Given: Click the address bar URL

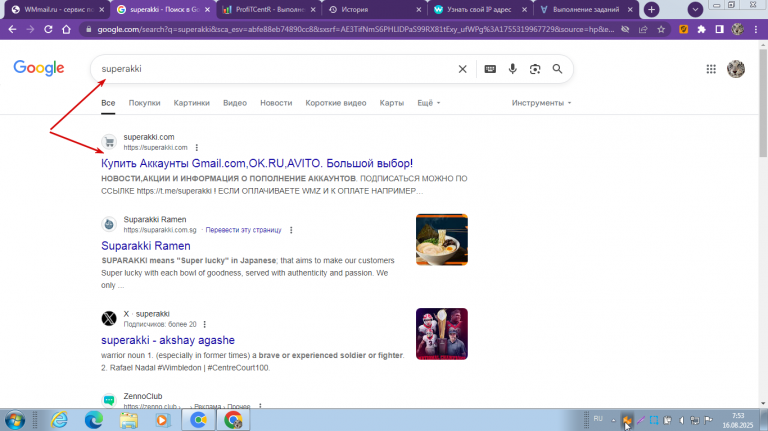Looking at the screenshot, I should click(x=356, y=29).
